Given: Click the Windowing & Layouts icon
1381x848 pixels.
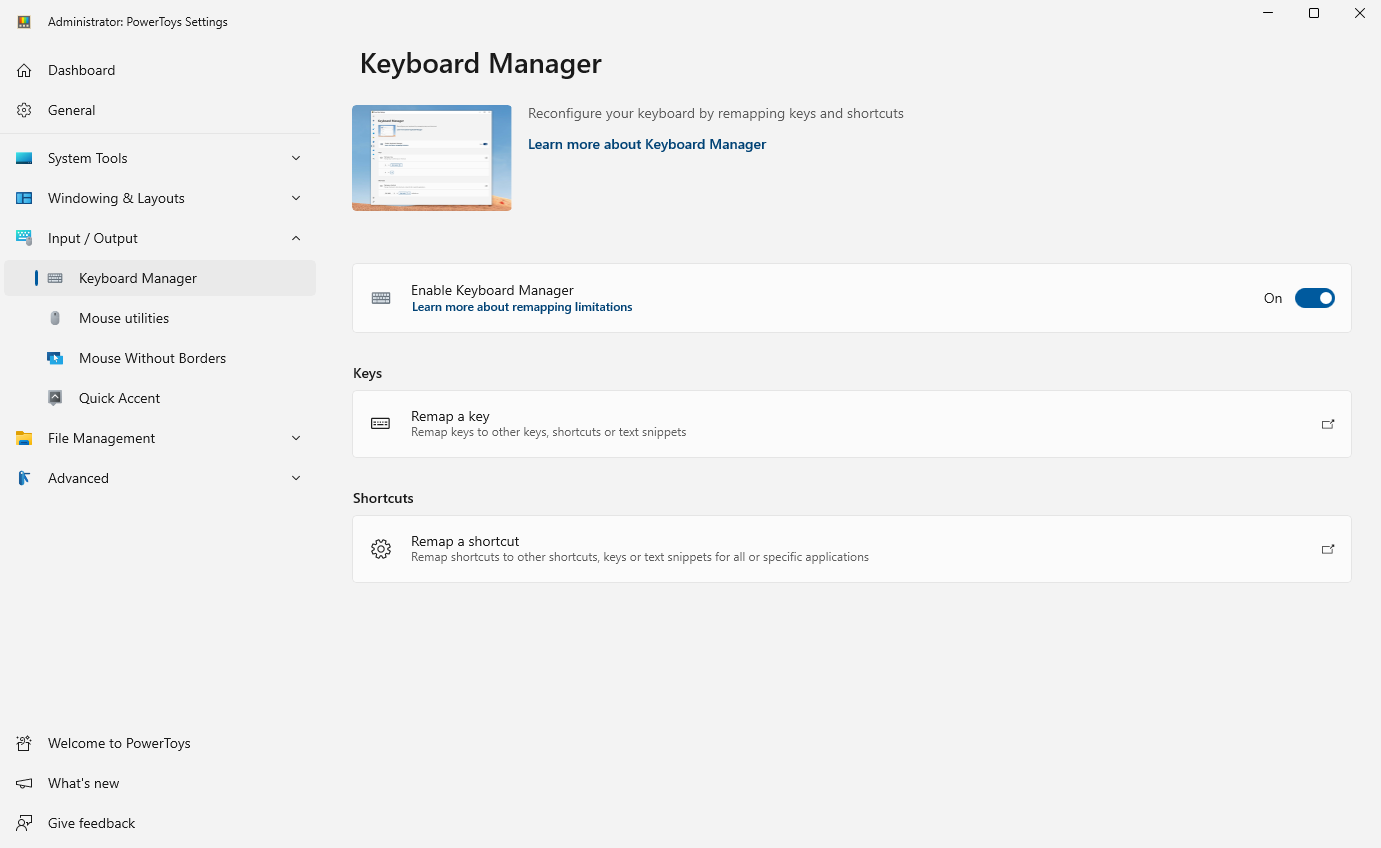Looking at the screenshot, I should point(24,198).
